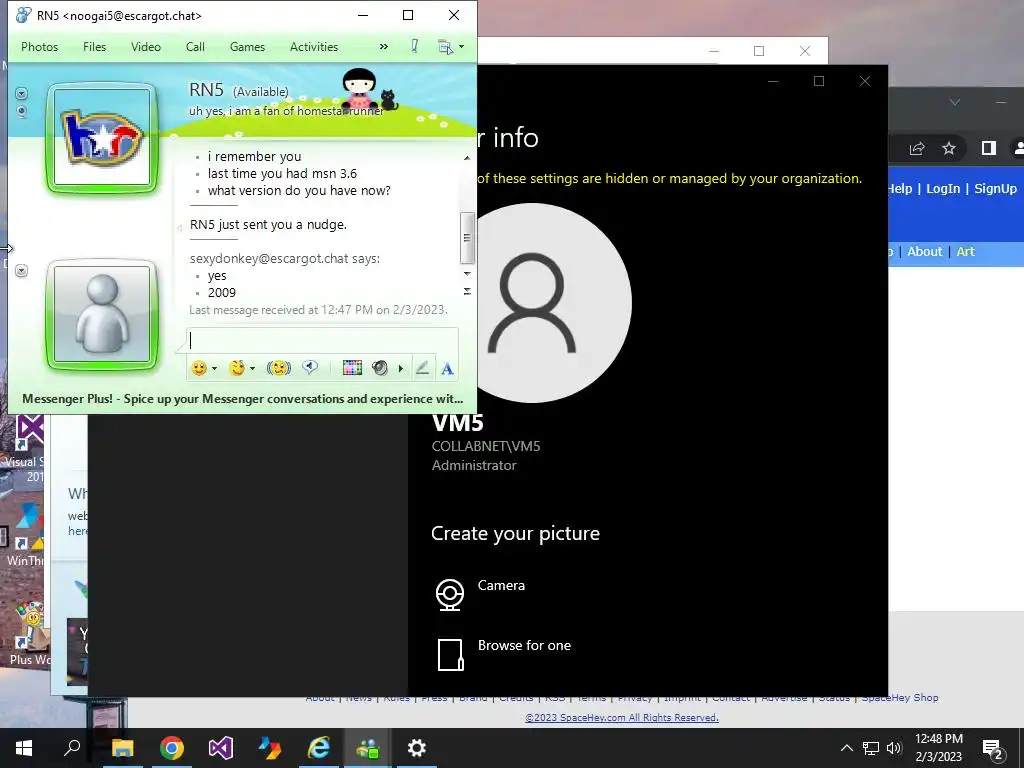Open About link in SpaceHey navigation

924,251
